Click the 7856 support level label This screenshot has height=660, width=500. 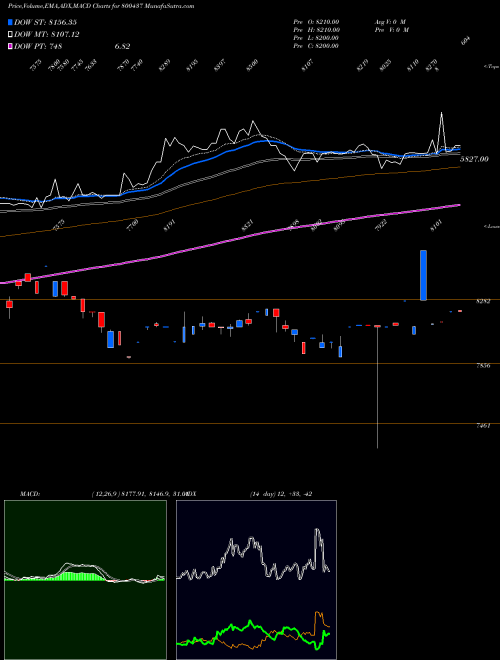pyautogui.click(x=483, y=365)
